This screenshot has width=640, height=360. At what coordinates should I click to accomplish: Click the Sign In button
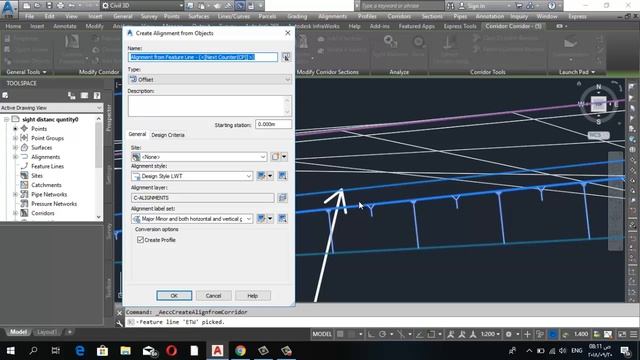point(473,6)
